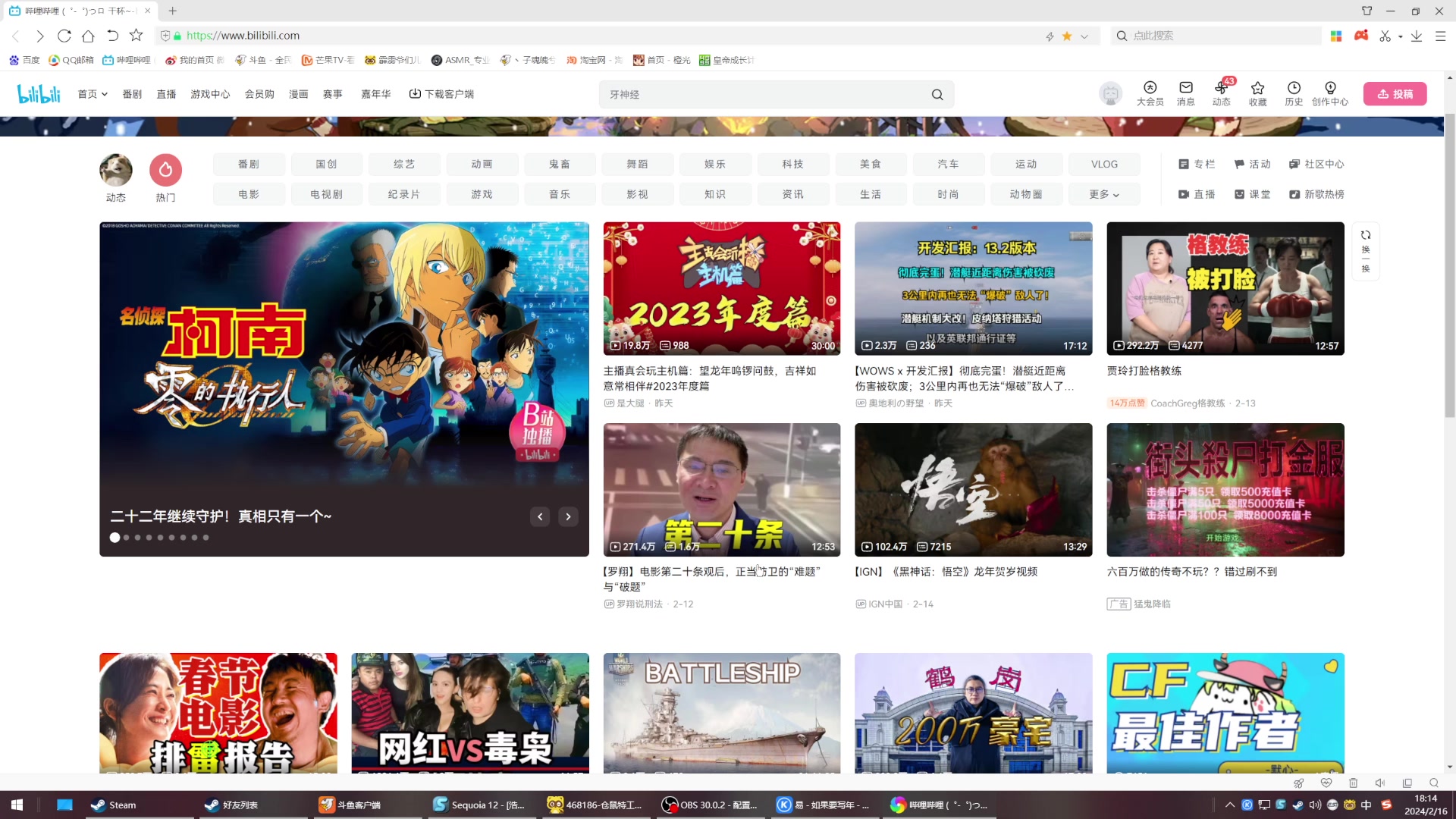This screenshot has width=1456, height=819.
Task: Bookmark the page with the toolbar star icon
Action: pos(136,35)
